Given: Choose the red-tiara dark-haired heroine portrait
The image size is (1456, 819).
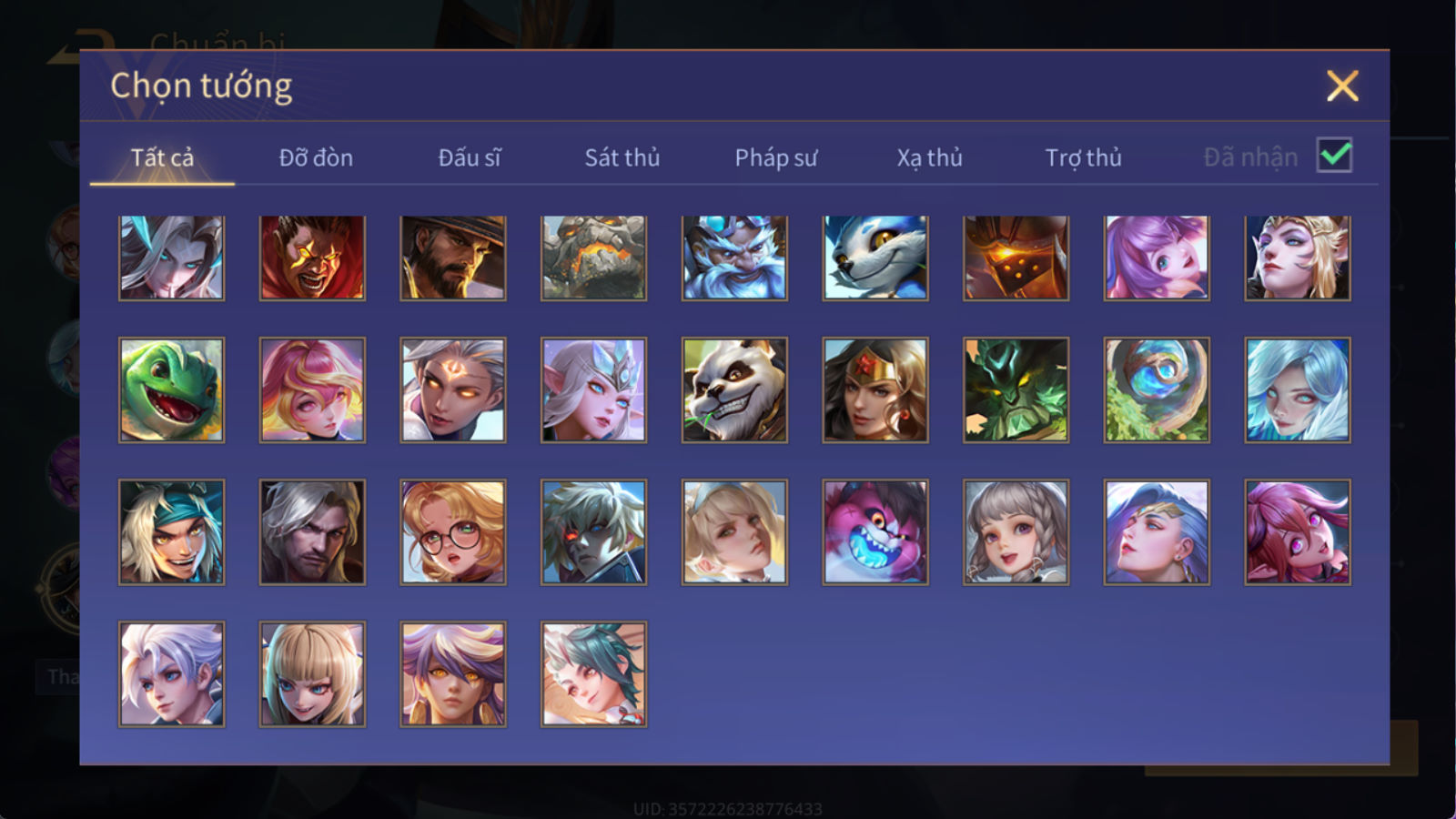Looking at the screenshot, I should click(x=875, y=390).
